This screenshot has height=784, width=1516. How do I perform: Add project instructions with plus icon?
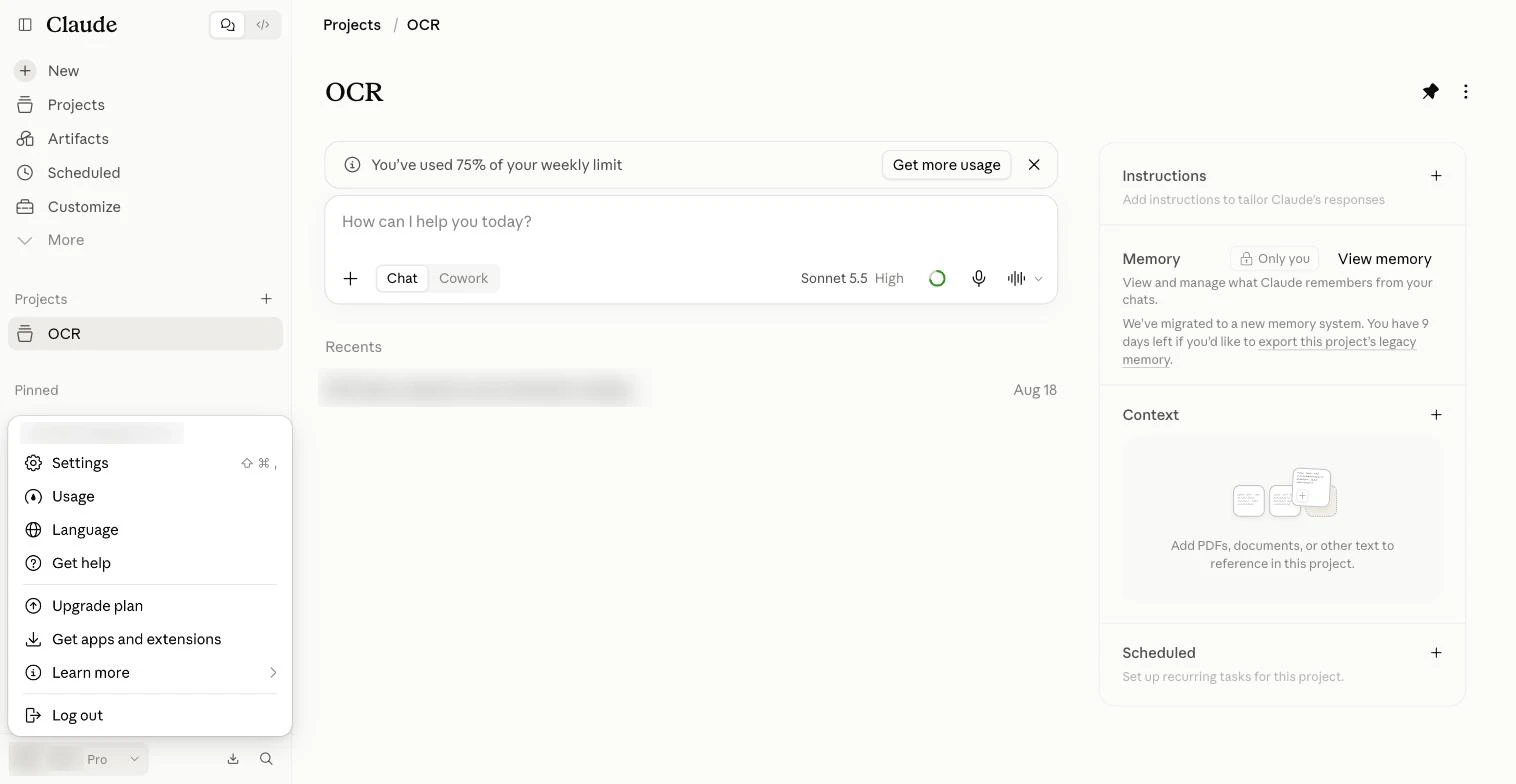click(x=1436, y=176)
